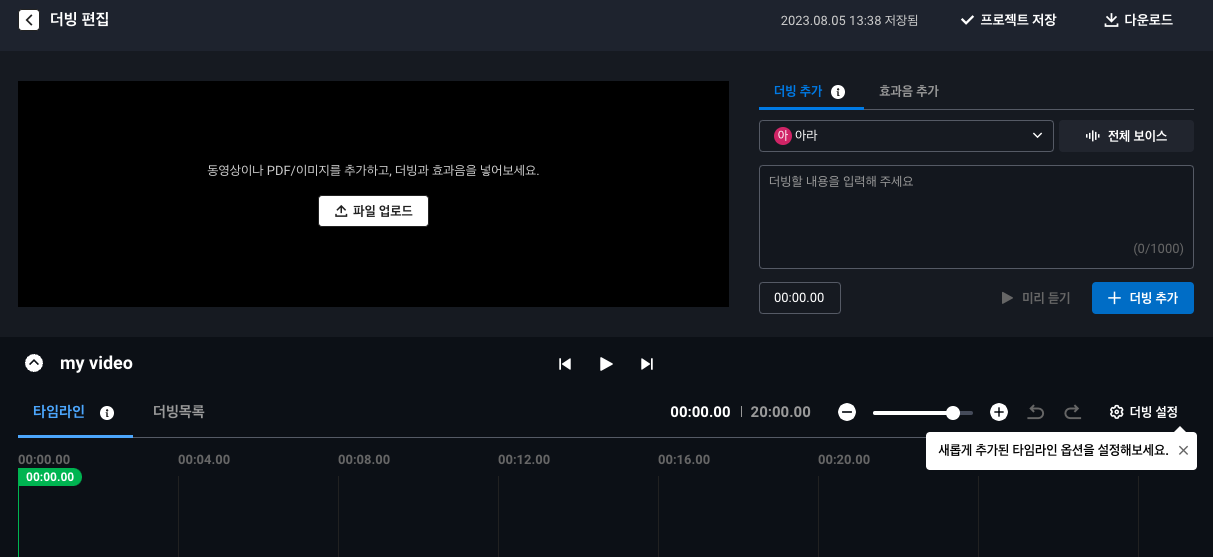Image resolution: width=1213 pixels, height=557 pixels.
Task: Switch to the 효과음 추가 tab
Action: (908, 91)
